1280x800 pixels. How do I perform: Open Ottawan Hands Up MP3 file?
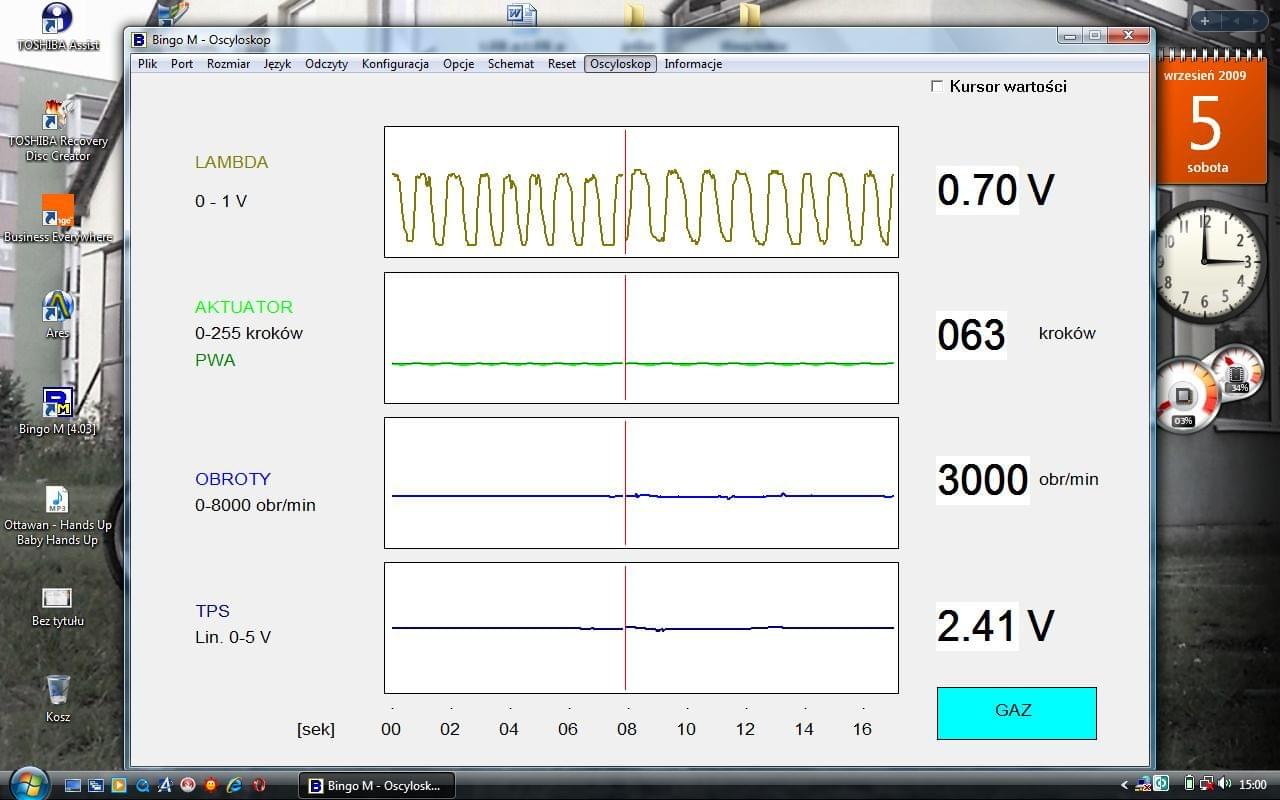tap(58, 516)
